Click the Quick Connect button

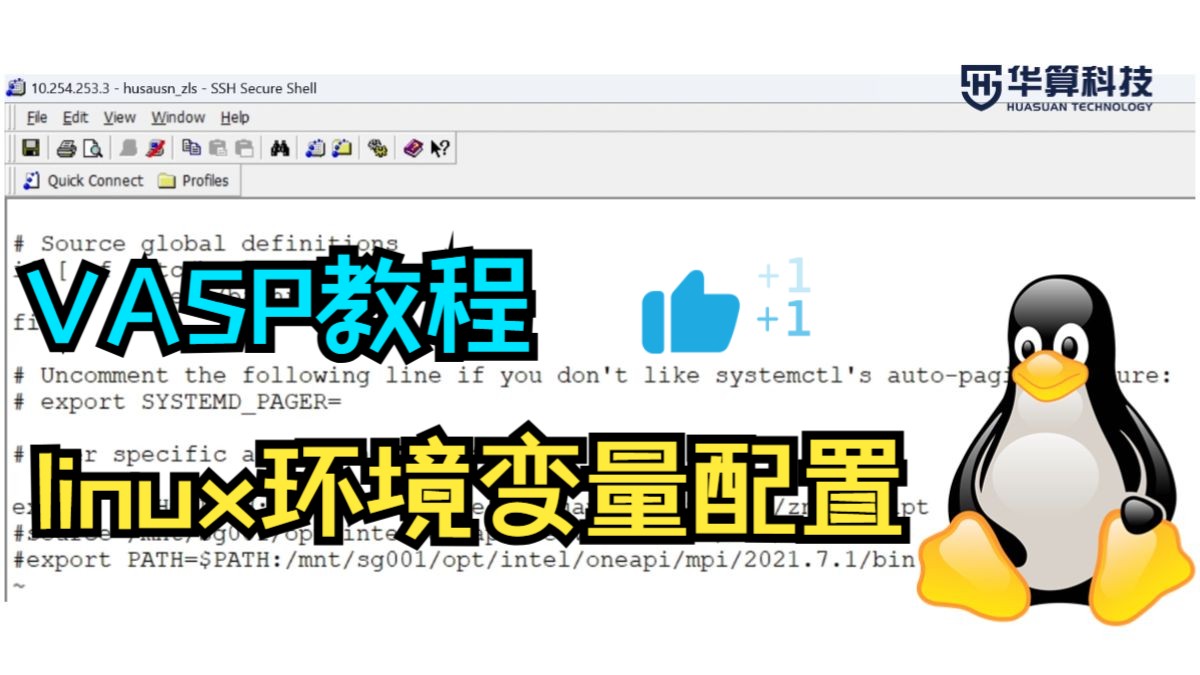click(x=83, y=181)
